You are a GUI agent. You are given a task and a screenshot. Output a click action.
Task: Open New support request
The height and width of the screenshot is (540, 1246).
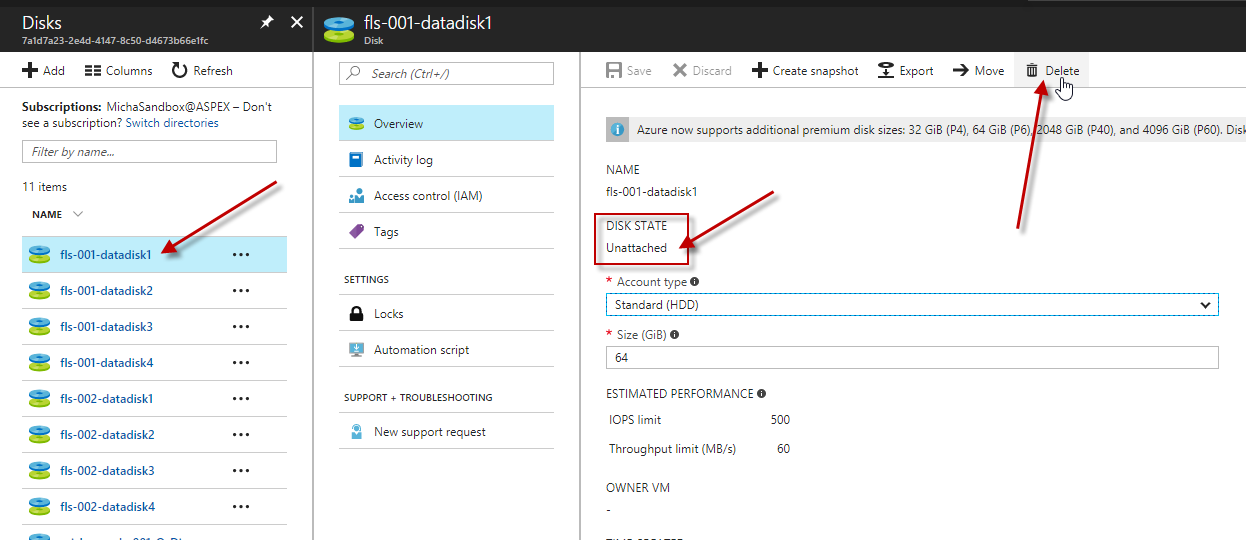(446, 432)
